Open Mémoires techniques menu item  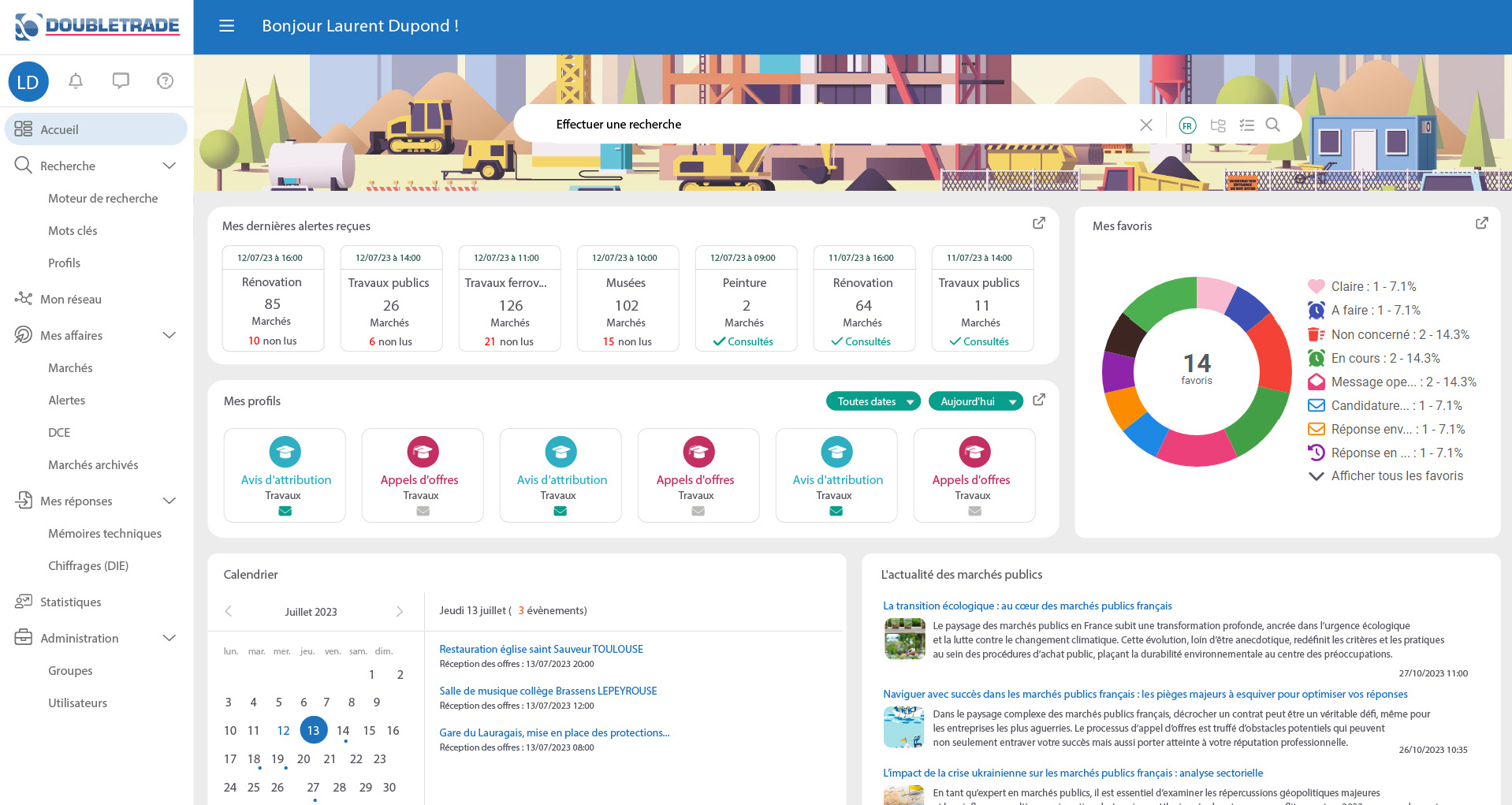[105, 533]
